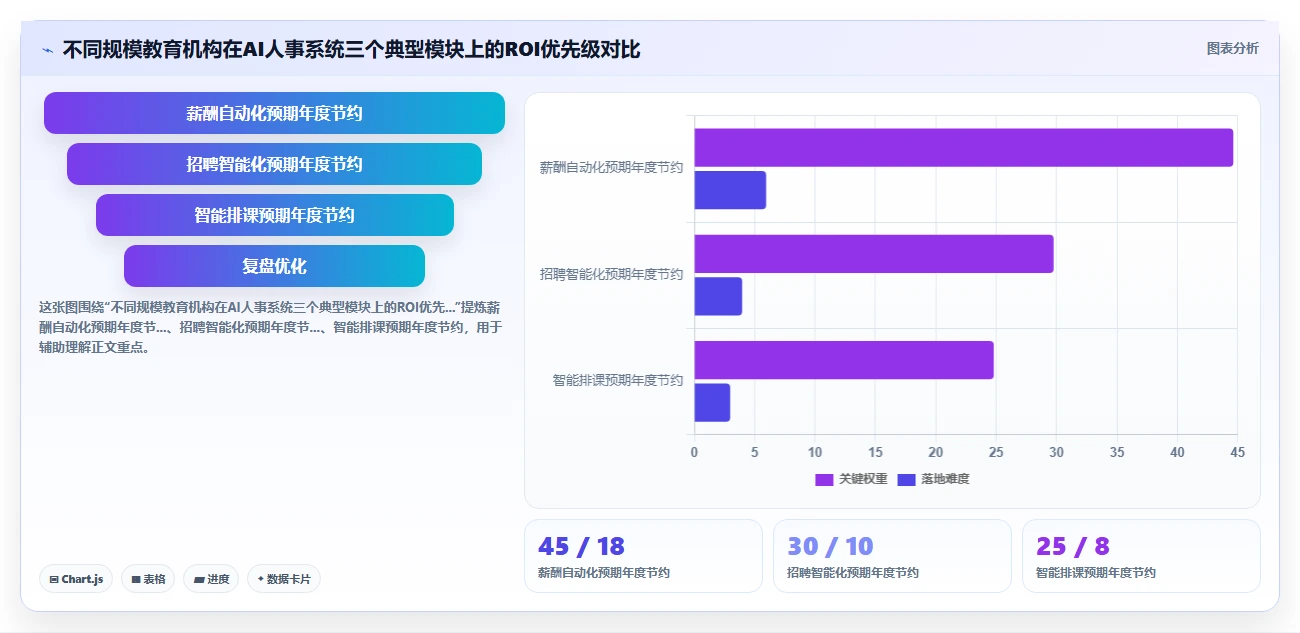Click the blue 智能排课 chart bar
This screenshot has width=1300, height=633.
(x=712, y=402)
